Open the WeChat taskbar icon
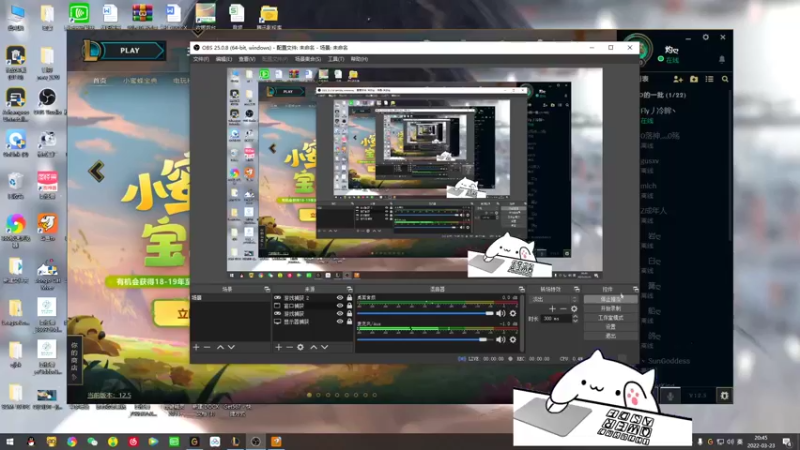Image resolution: width=800 pixels, height=450 pixels. tap(92, 441)
